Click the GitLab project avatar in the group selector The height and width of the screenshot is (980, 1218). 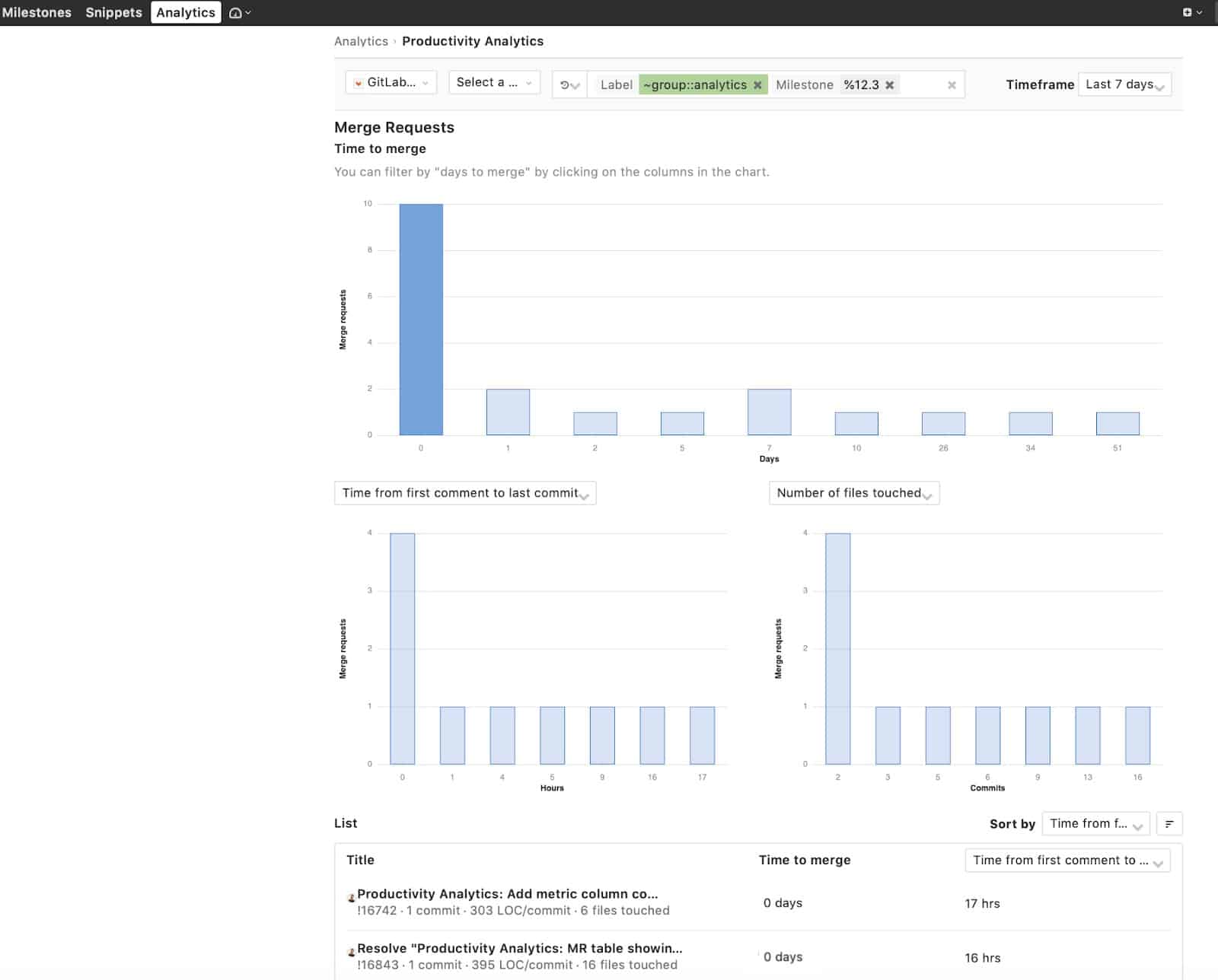[x=359, y=82]
